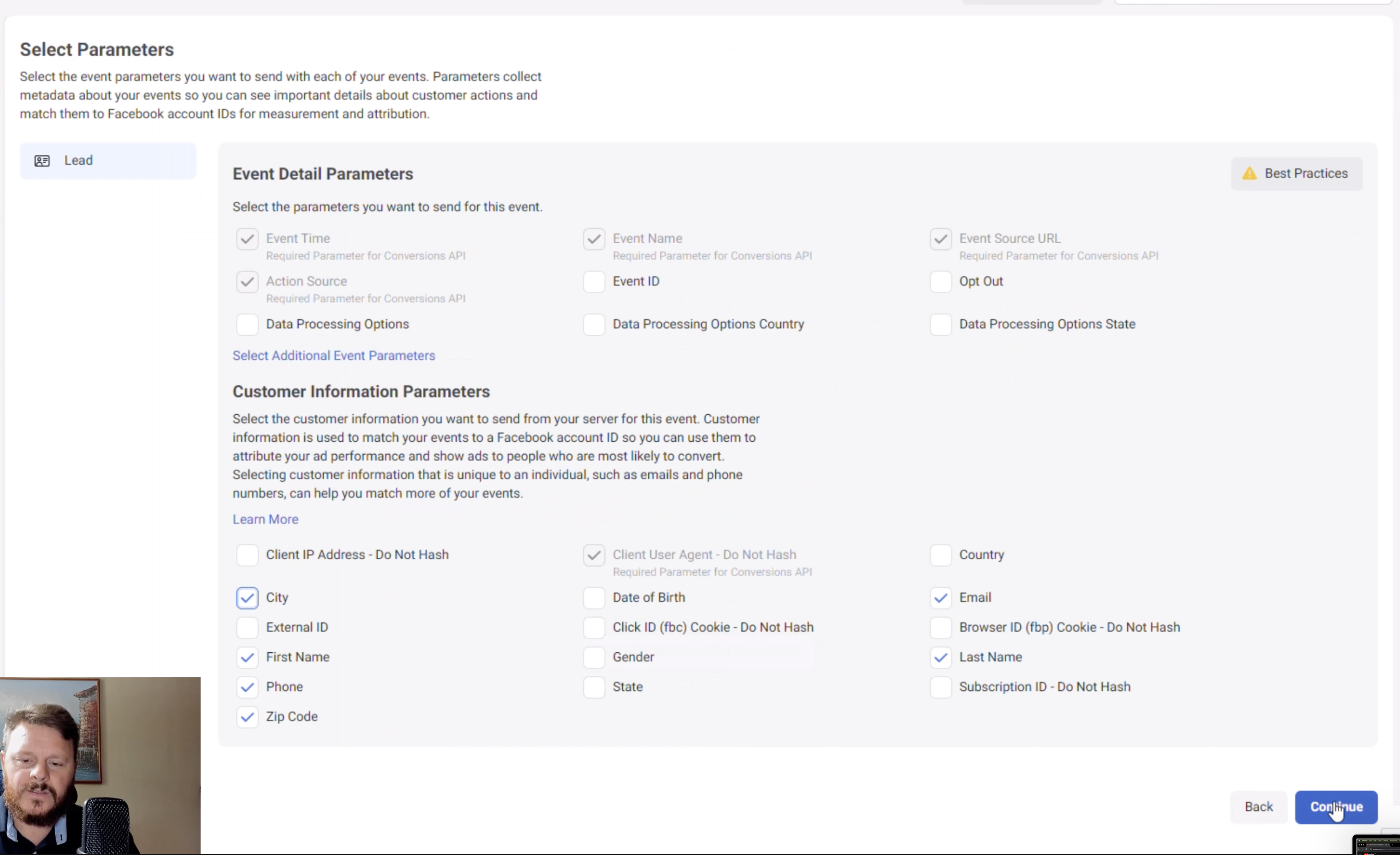Tick the External ID checkbox
Image resolution: width=1400 pixels, height=855 pixels.
pyautogui.click(x=247, y=627)
